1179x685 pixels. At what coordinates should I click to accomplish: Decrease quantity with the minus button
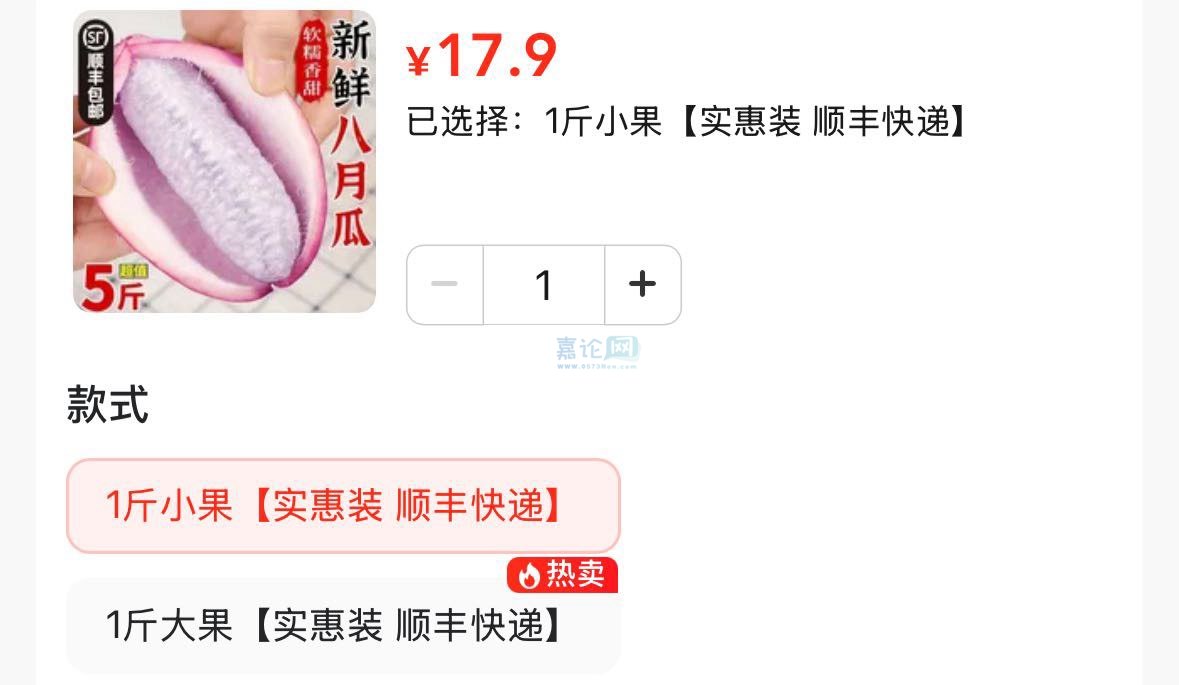(444, 285)
